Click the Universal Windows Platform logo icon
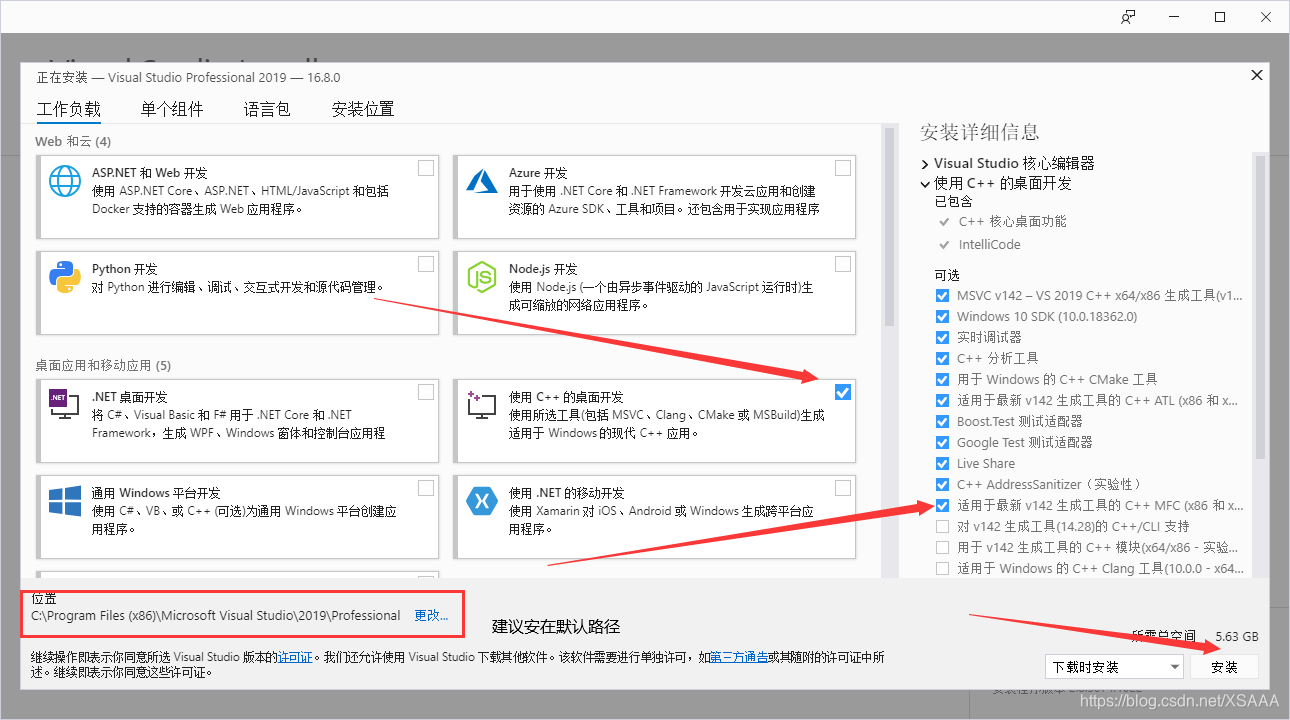This screenshot has height=720, width=1290. (65, 501)
